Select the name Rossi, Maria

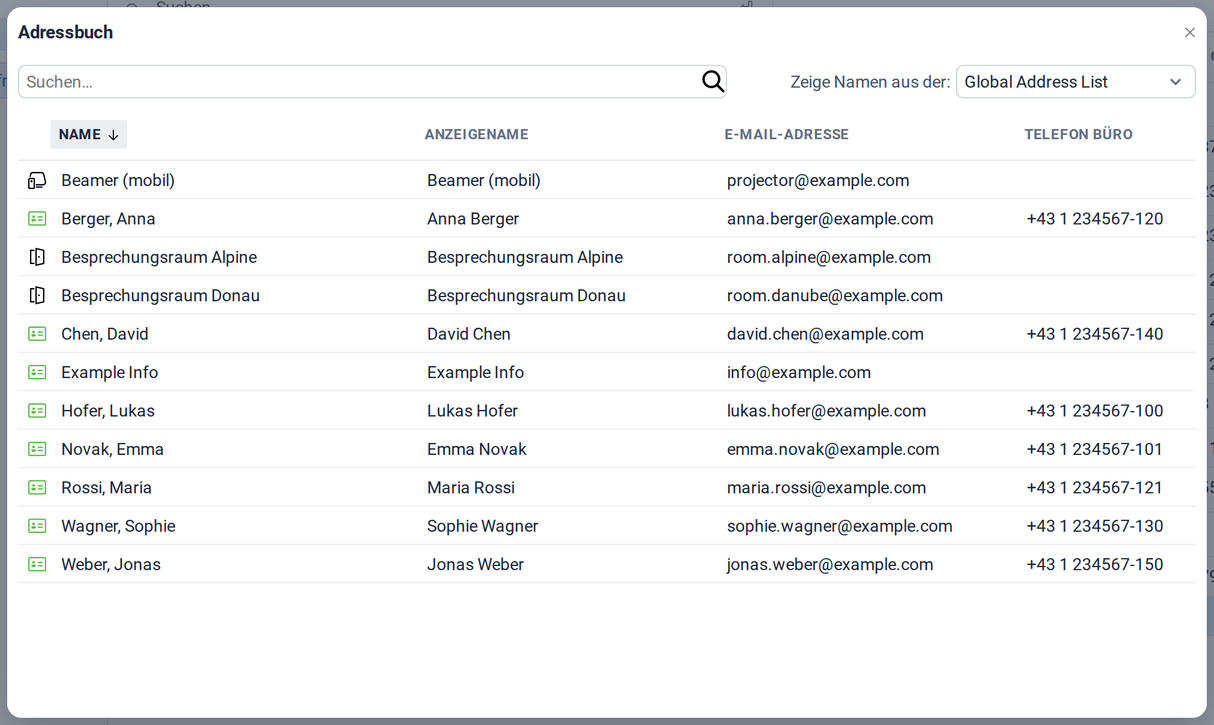pyautogui.click(x=106, y=488)
